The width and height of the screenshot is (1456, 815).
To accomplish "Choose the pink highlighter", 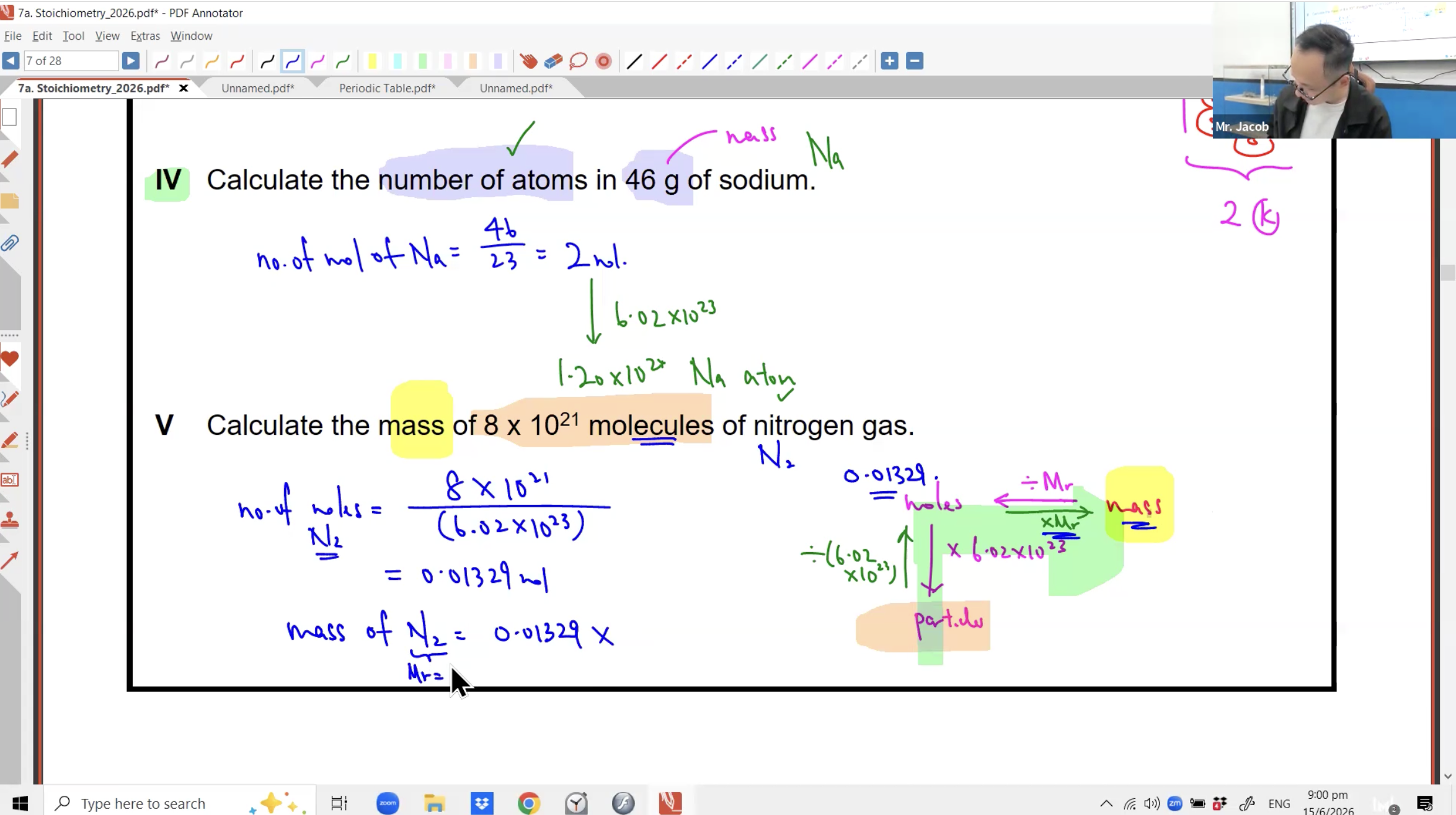I will coord(448,61).
